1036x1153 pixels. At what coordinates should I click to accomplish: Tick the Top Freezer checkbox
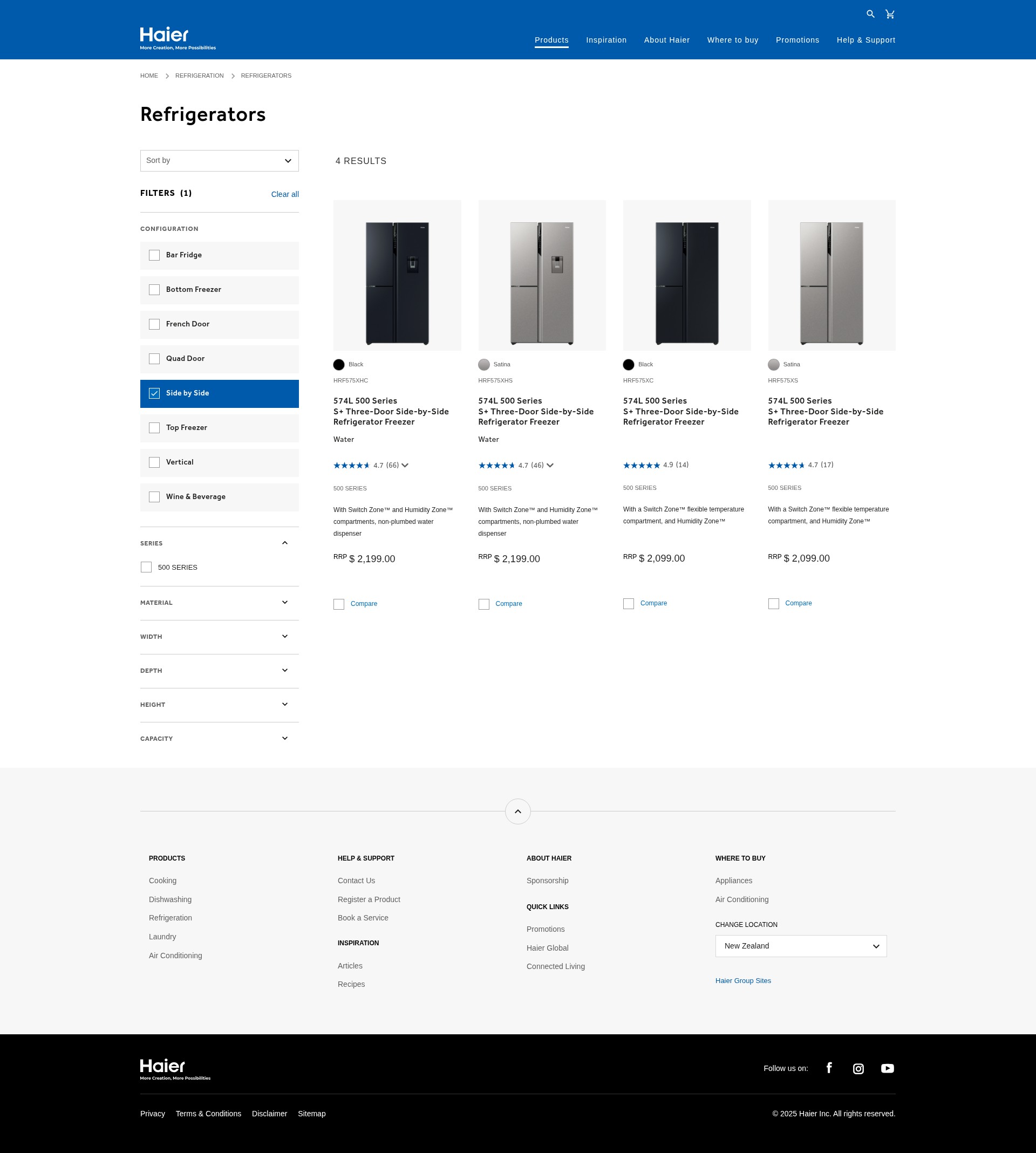154,428
